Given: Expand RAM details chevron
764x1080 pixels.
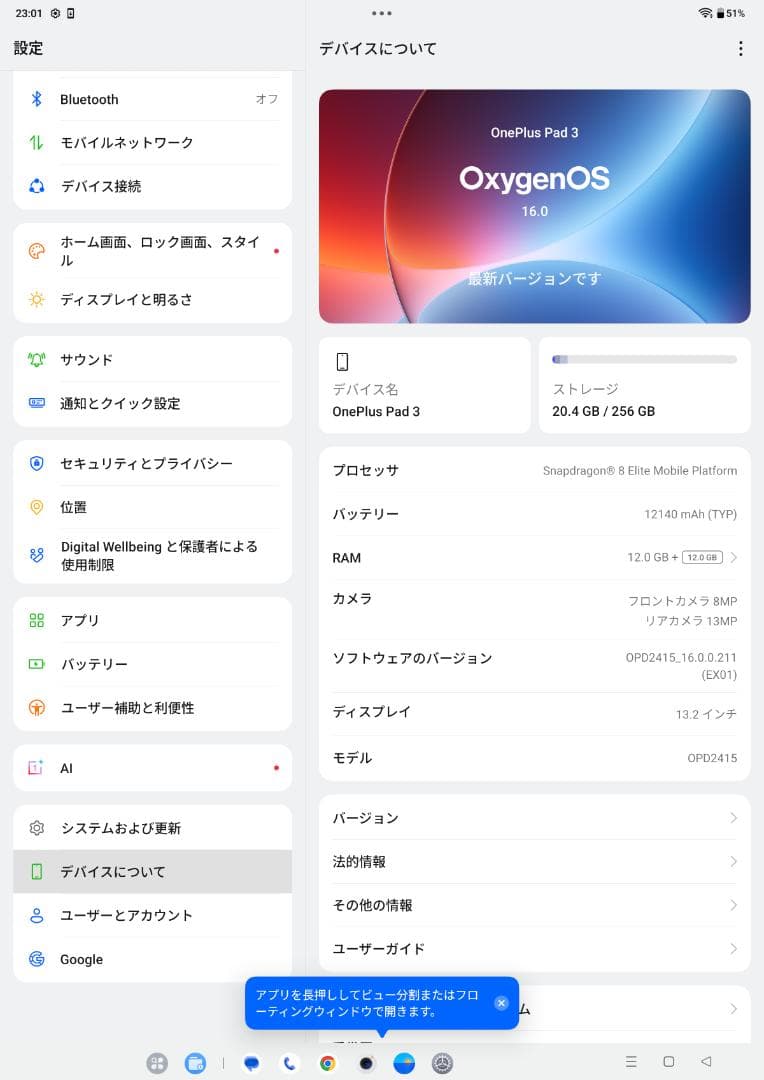Looking at the screenshot, I should click(734, 558).
